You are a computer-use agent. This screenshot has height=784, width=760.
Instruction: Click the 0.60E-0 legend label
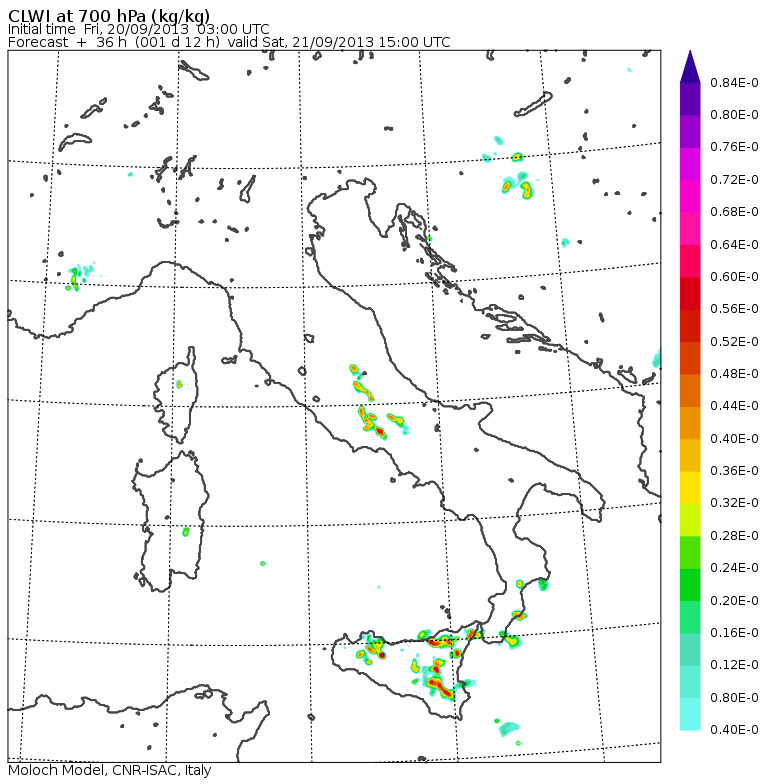[x=734, y=276]
